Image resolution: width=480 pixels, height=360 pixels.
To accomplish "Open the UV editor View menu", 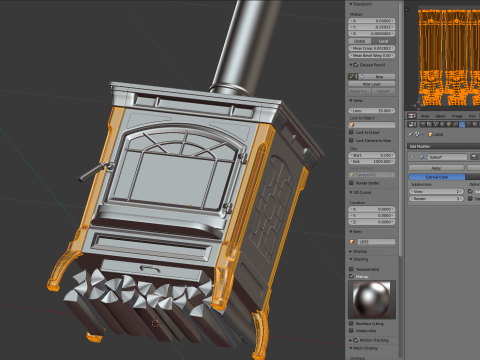I will click(425, 116).
